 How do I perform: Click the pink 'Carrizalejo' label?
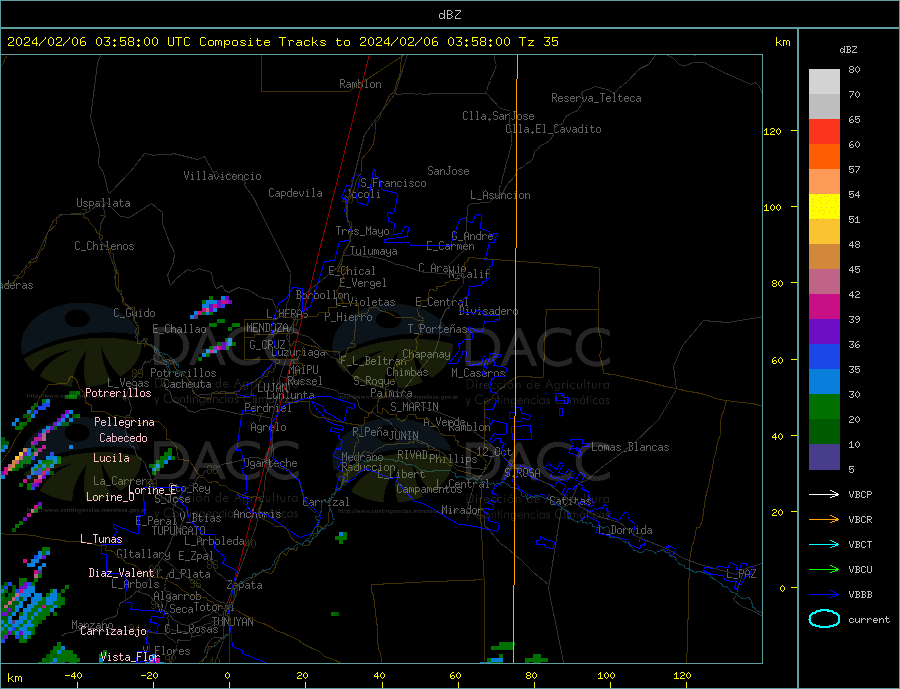[113, 632]
